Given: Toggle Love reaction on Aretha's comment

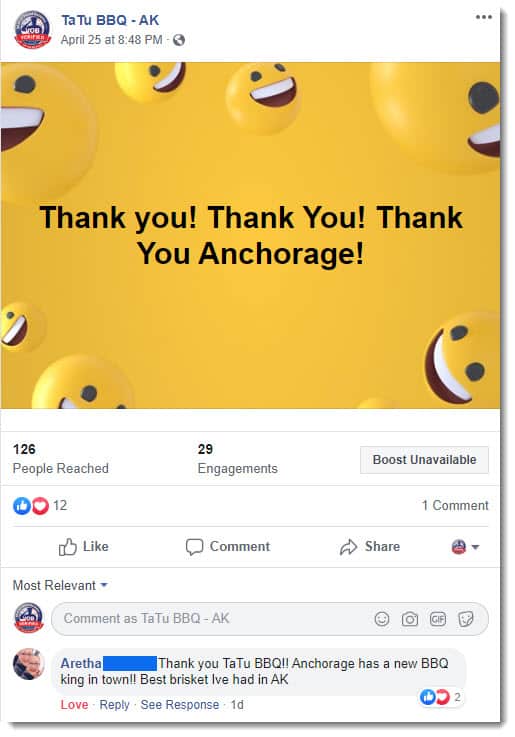Looking at the screenshot, I should (x=74, y=705).
